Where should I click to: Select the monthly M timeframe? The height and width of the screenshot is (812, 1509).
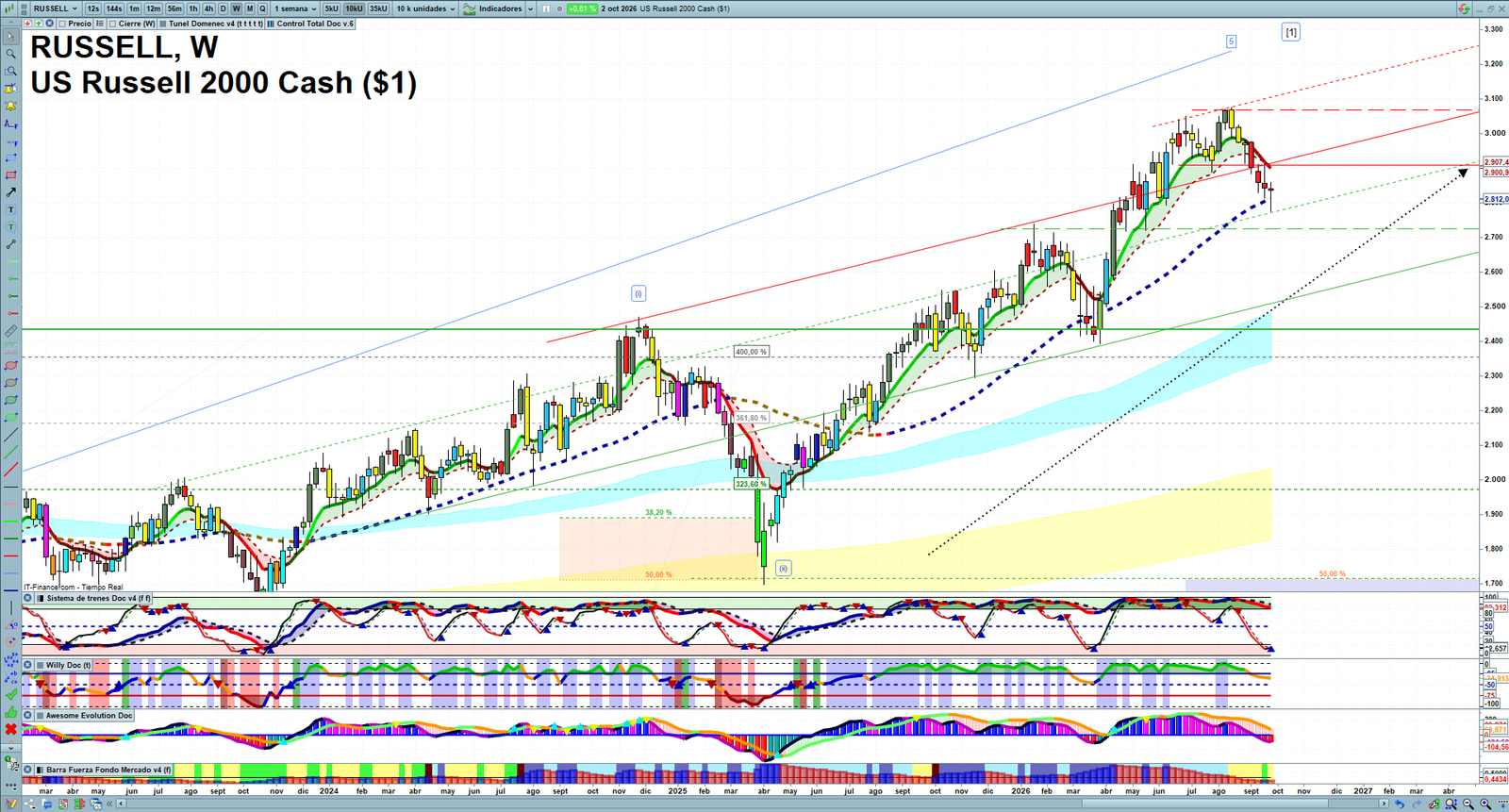click(249, 8)
